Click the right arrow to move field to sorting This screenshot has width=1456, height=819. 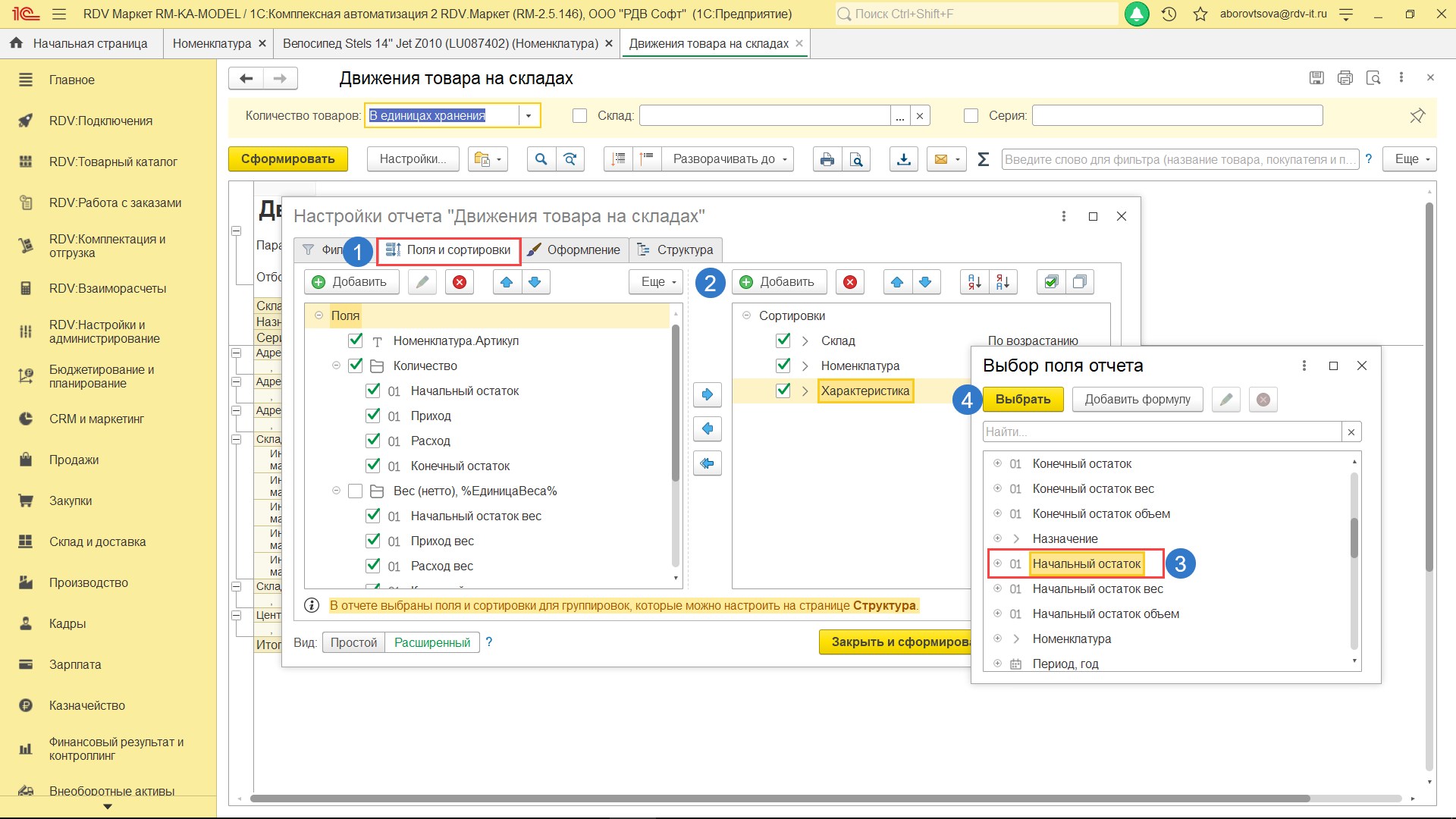click(x=707, y=394)
